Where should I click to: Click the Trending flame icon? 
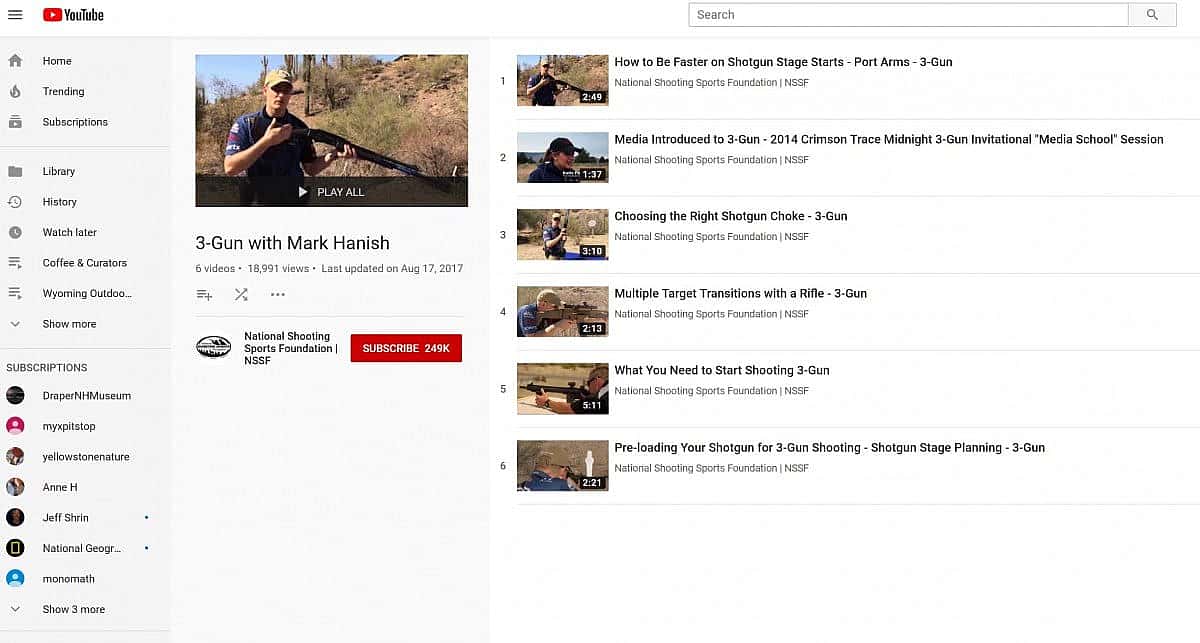(15, 91)
